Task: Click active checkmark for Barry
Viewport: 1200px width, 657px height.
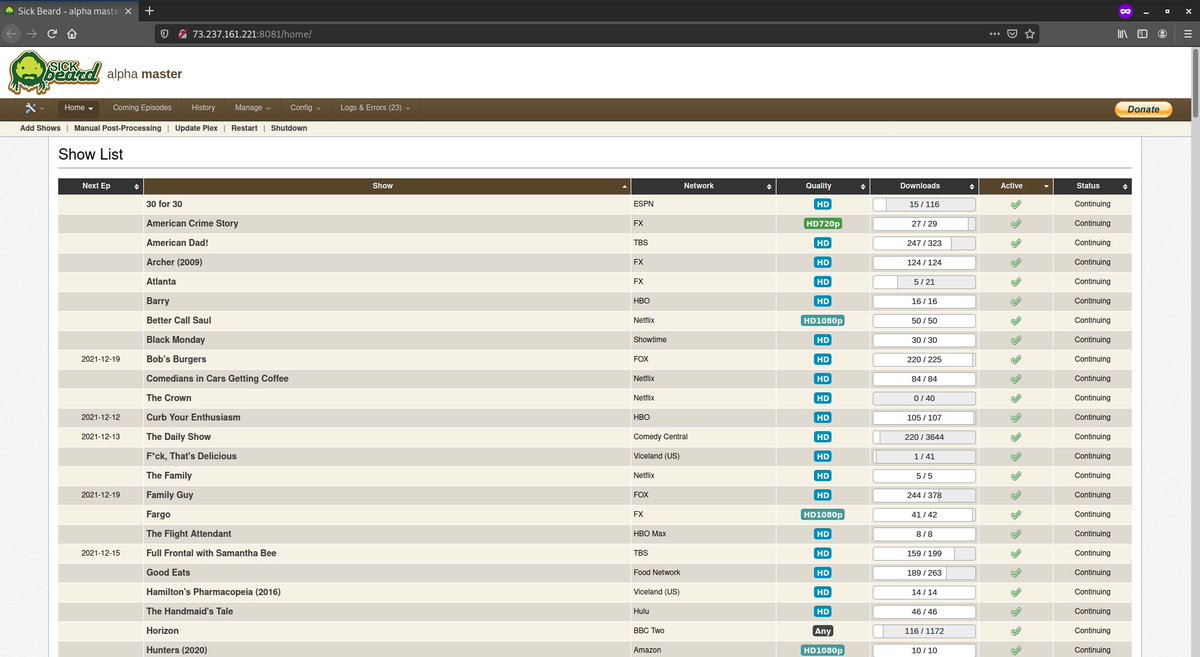Action: coord(1016,301)
